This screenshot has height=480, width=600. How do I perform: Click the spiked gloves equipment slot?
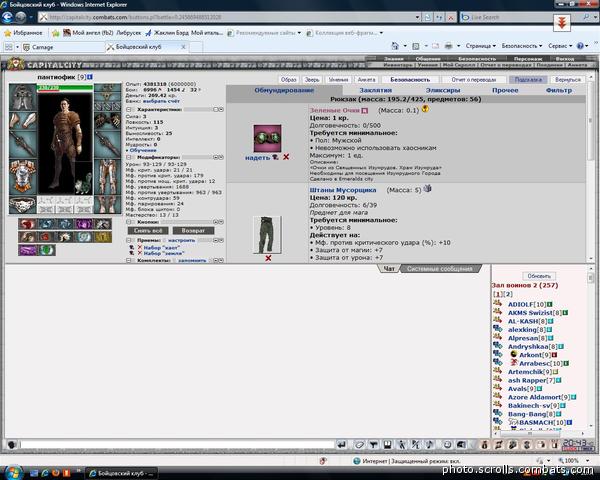click(107, 120)
